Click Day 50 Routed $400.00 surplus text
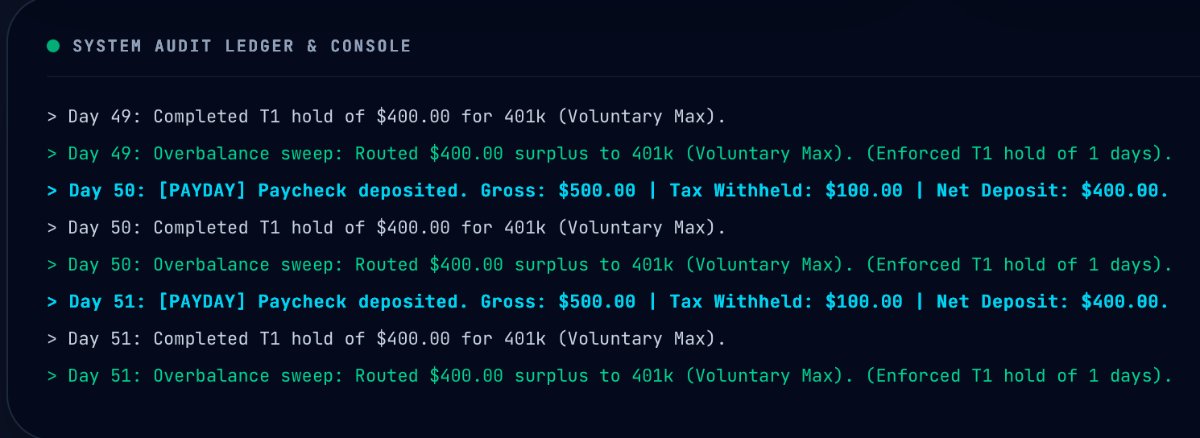 [472, 265]
